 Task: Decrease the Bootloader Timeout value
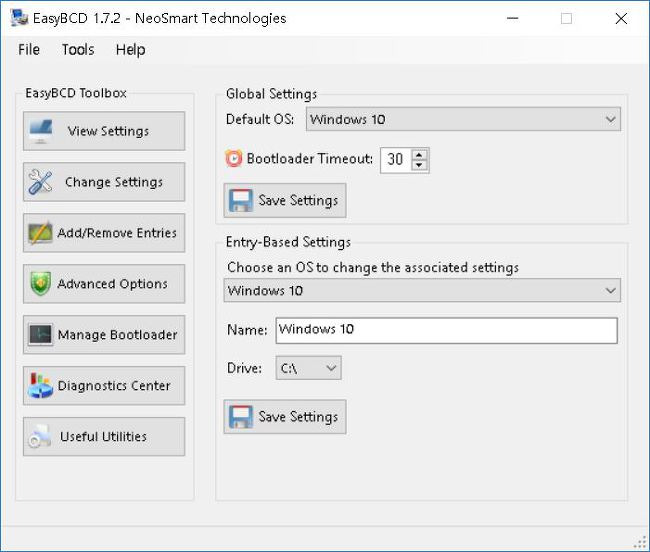419,165
